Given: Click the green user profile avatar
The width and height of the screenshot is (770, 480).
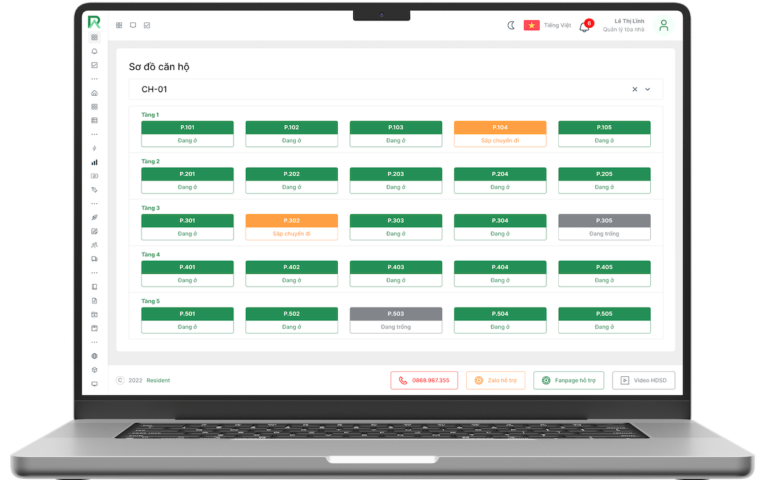Looking at the screenshot, I should click(x=663, y=26).
